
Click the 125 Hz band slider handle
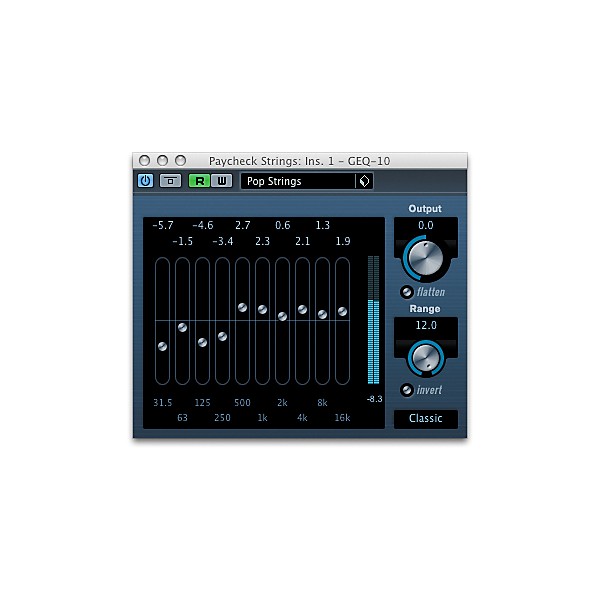[202, 342]
